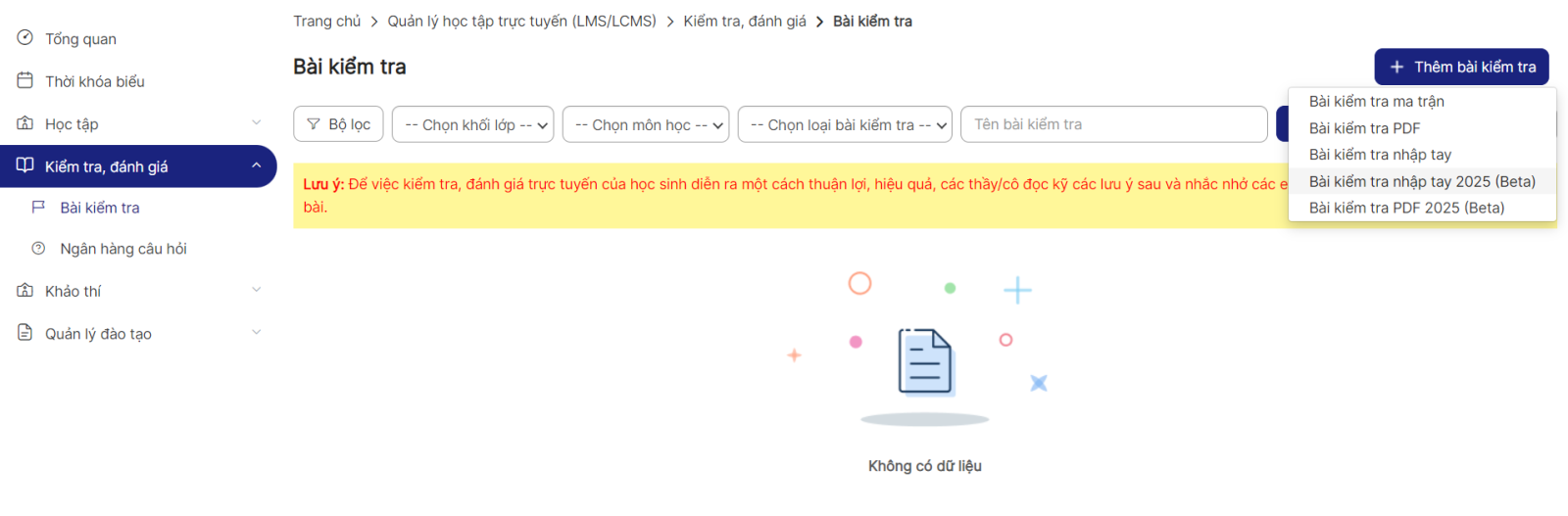
Task: Go to Trang chủ breadcrumb link
Action: (x=326, y=22)
